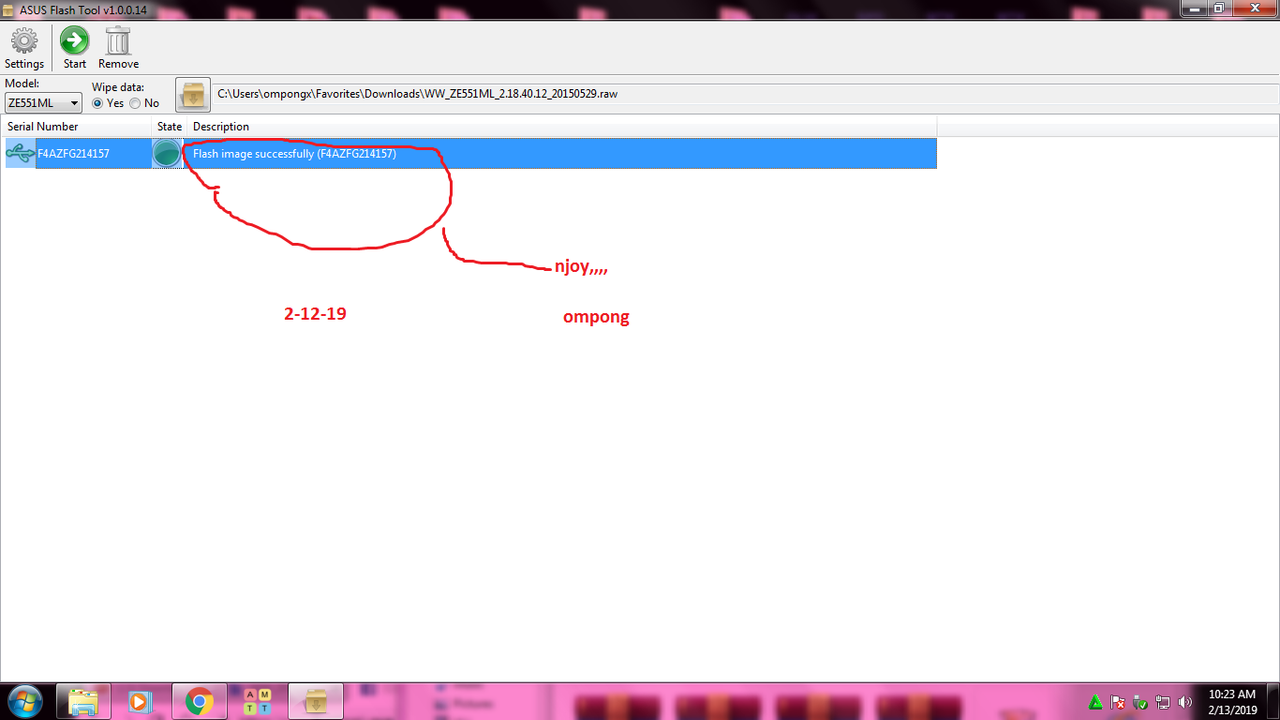This screenshot has height=720, width=1280.
Task: Click the Action Center flag tray icon
Action: [1118, 703]
